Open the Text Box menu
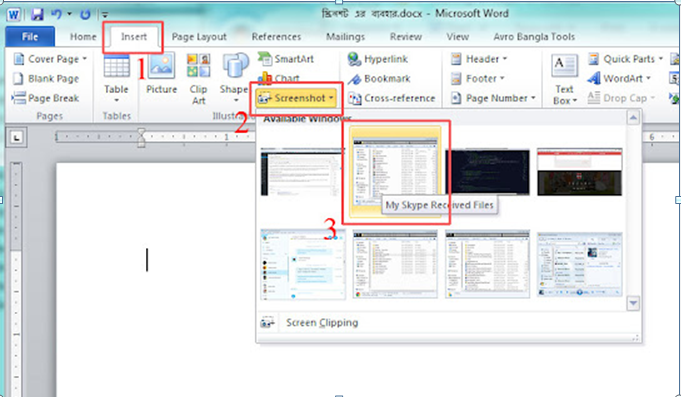The height and width of the screenshot is (397, 681). [565, 79]
